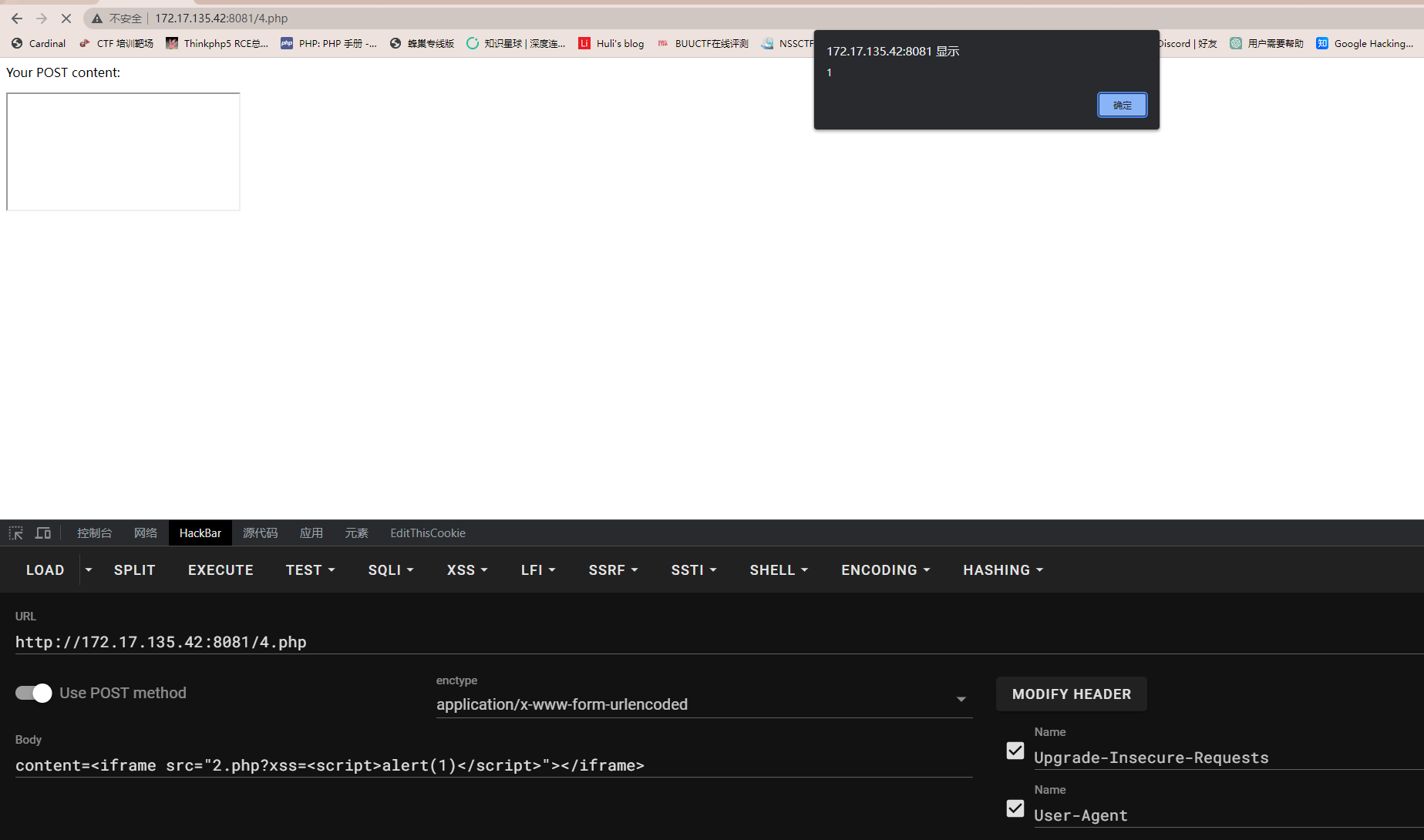Click the address bar URL
Image resolution: width=1424 pixels, height=840 pixels.
(x=221, y=18)
